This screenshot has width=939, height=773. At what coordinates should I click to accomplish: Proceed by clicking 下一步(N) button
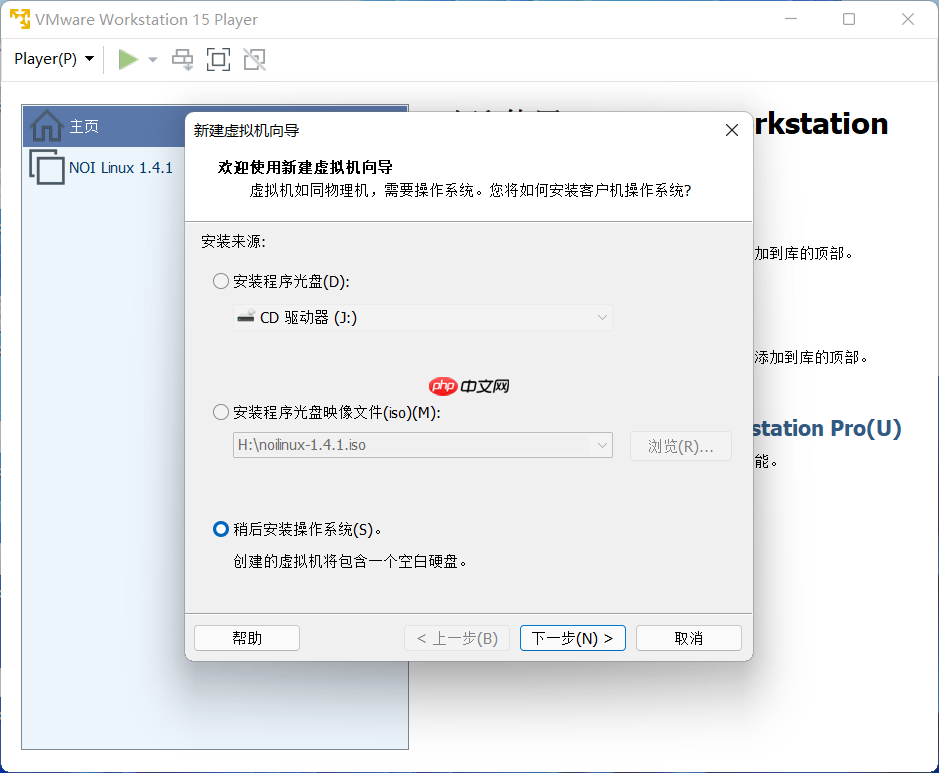point(572,637)
